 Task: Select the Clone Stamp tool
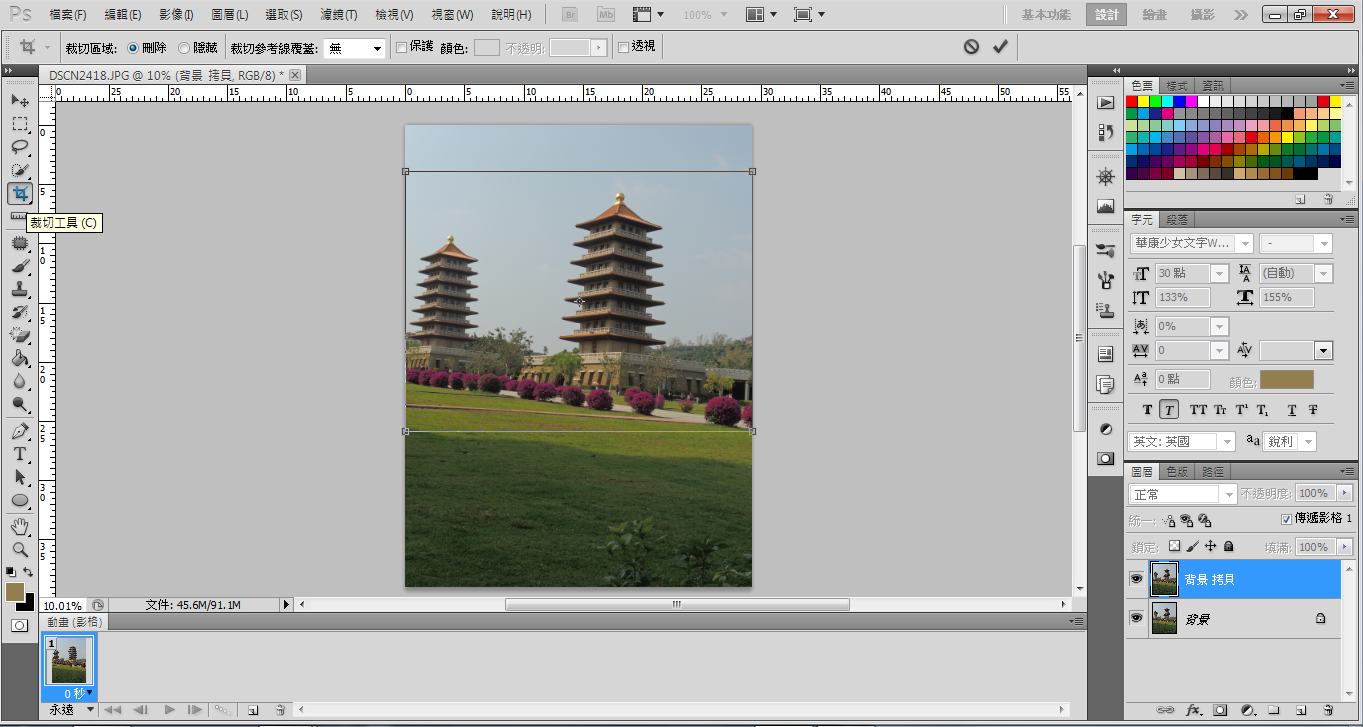20,289
